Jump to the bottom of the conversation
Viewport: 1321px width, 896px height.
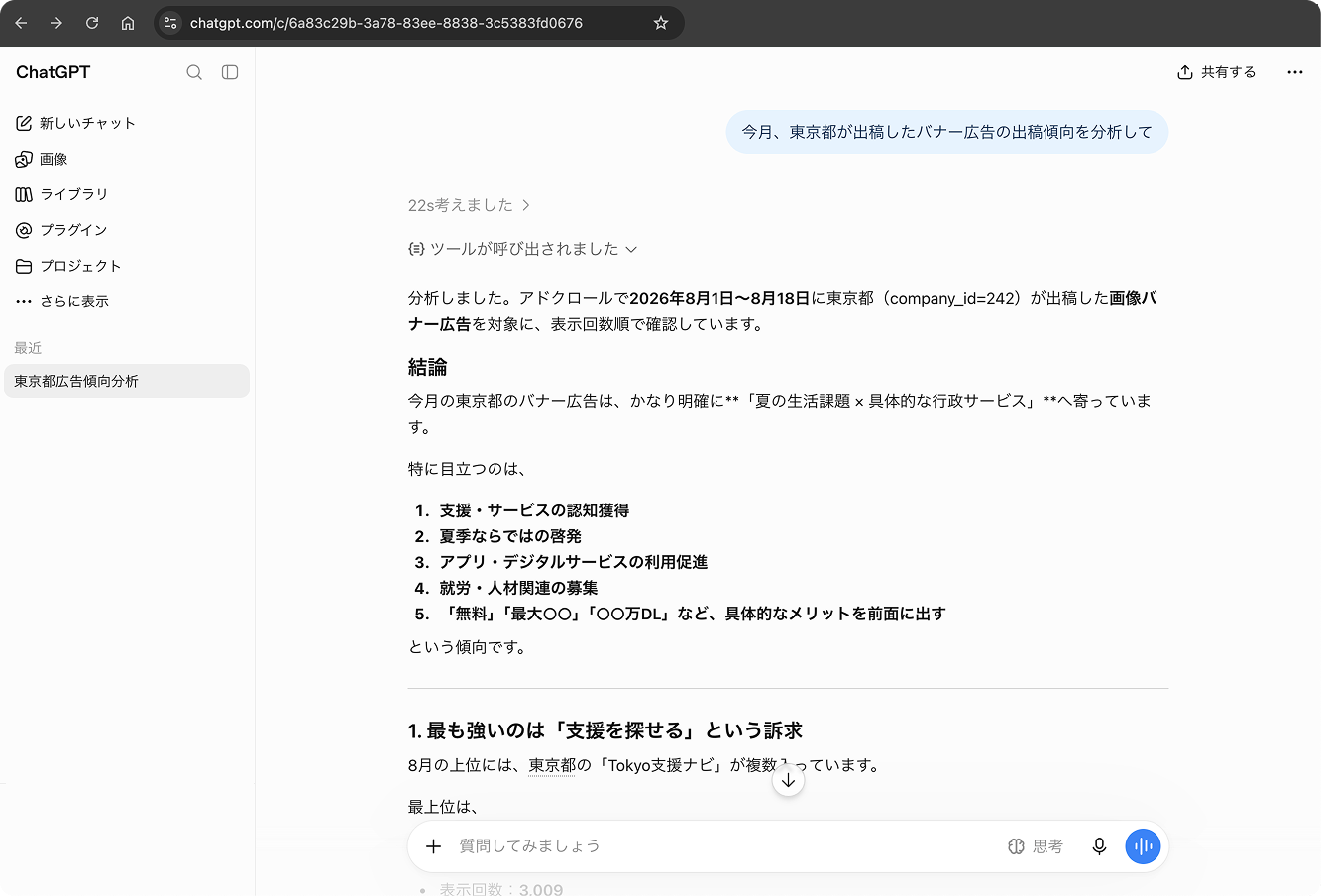point(788,780)
